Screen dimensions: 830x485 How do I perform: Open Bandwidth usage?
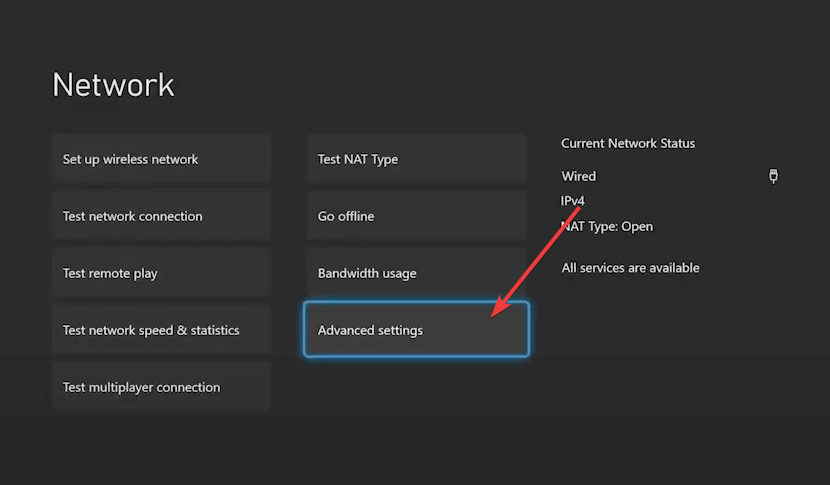point(416,273)
